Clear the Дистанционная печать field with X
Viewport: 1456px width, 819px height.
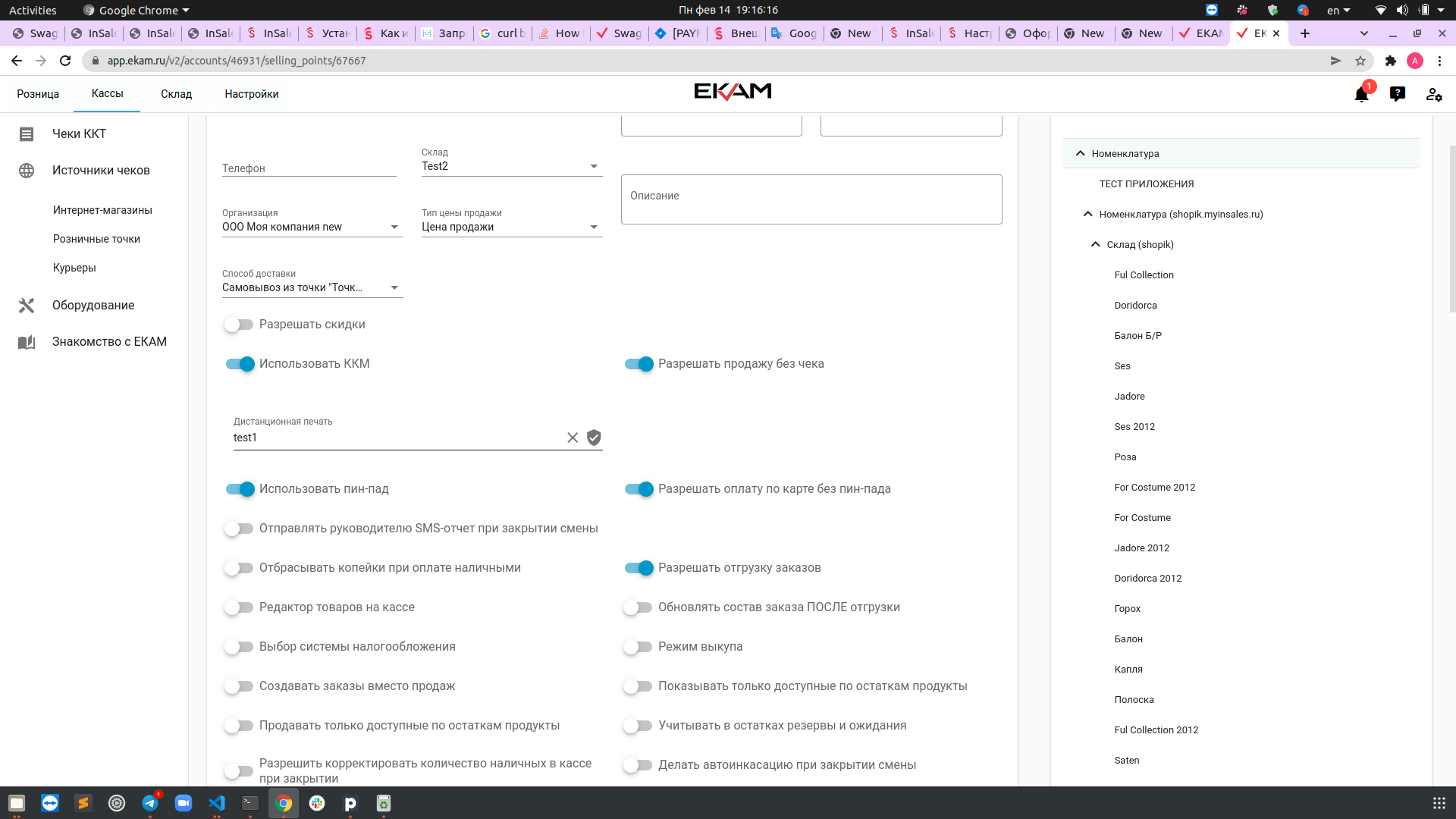[x=573, y=438]
